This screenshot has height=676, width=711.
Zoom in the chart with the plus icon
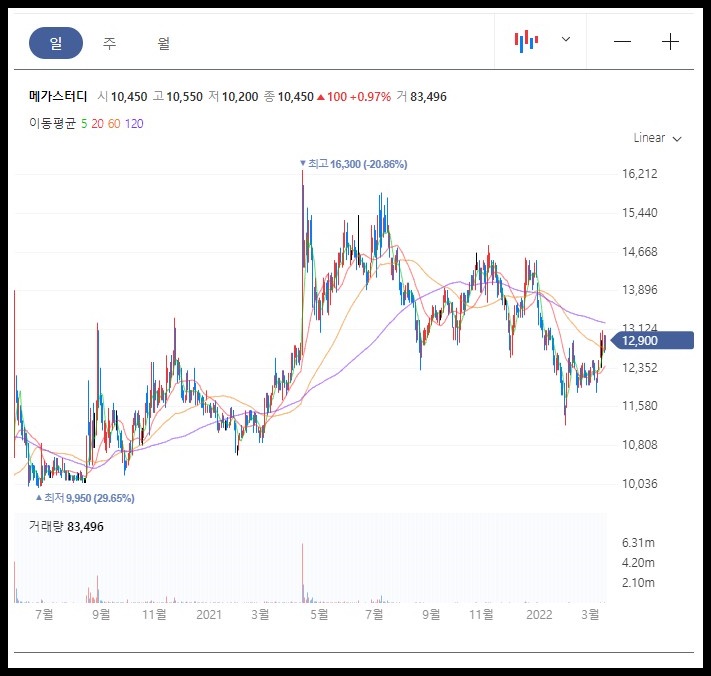670,42
